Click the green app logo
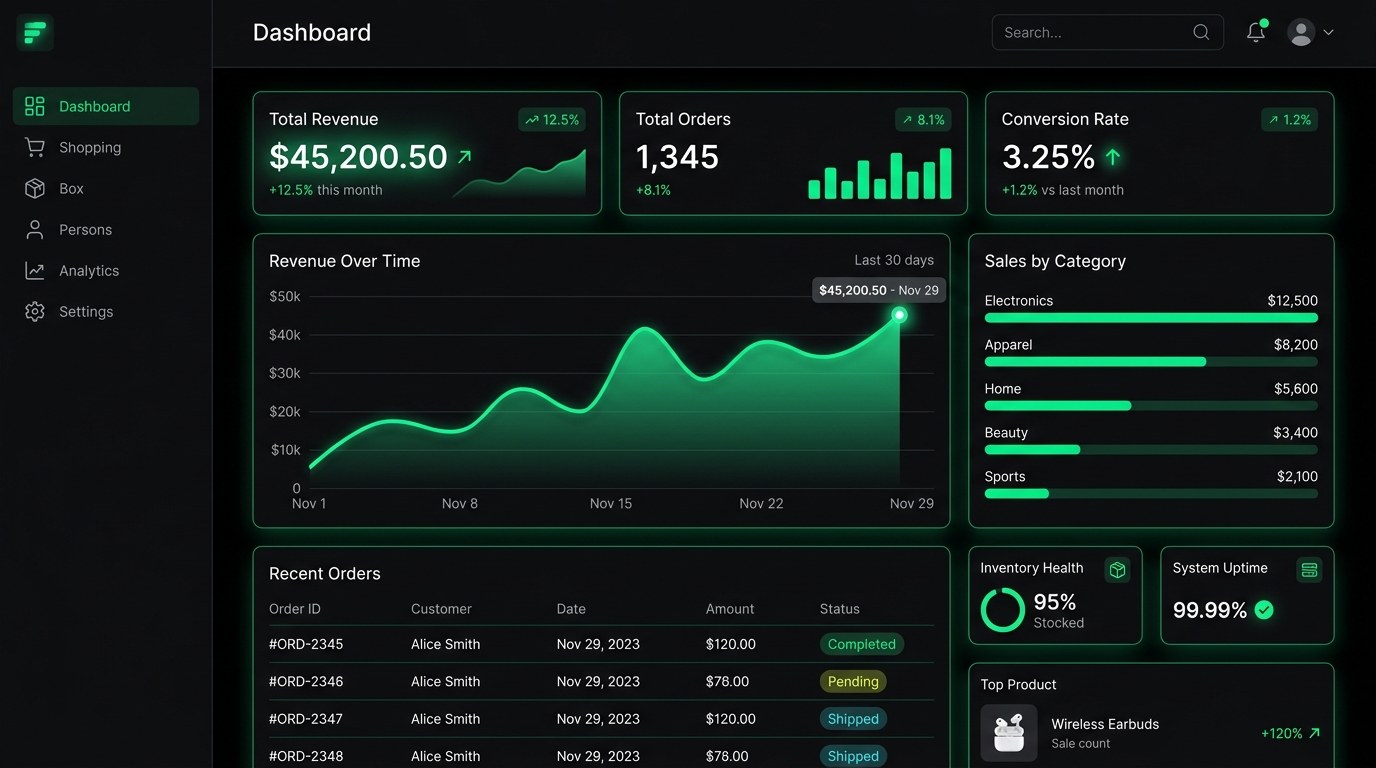Image resolution: width=1376 pixels, height=768 pixels. 35,33
